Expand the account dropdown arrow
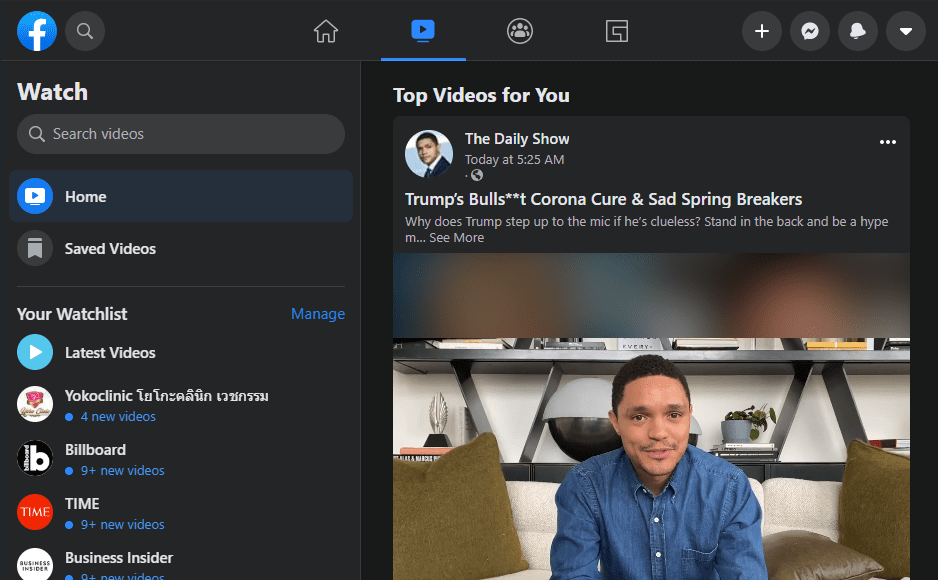938x580 pixels. click(906, 31)
